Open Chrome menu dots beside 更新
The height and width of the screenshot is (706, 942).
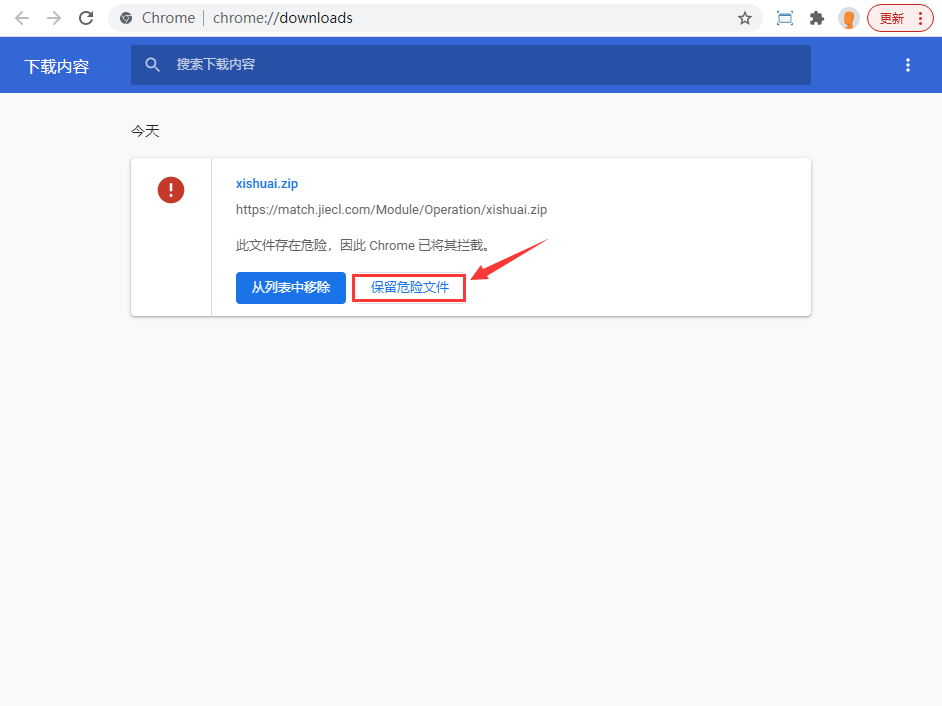click(920, 19)
